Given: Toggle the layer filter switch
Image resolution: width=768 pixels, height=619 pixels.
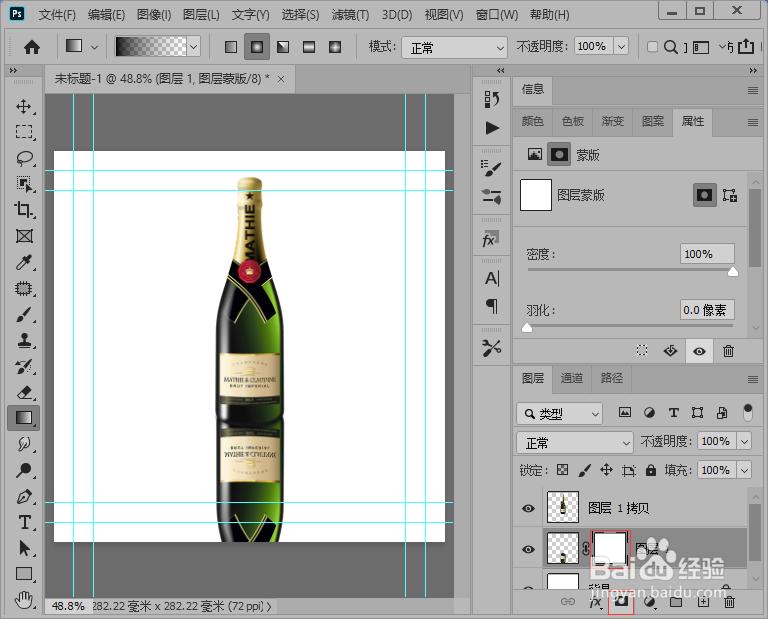Looking at the screenshot, I should (747, 412).
